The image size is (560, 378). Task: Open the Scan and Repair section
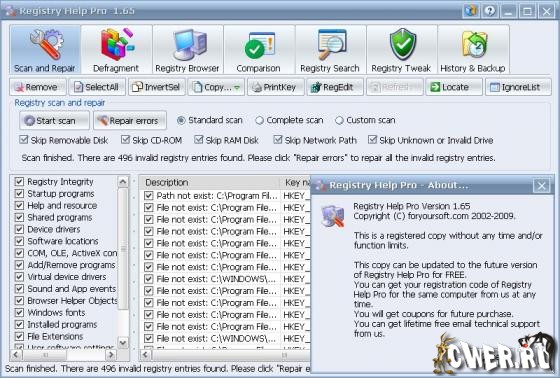tap(45, 50)
